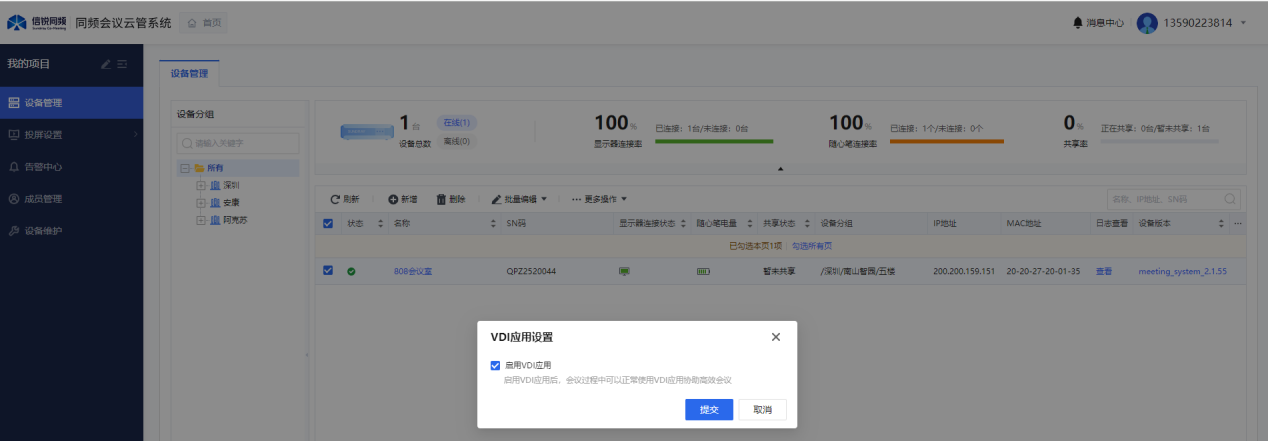
Task: Close the VDI应用设置 dialog with X
Action: pyautogui.click(x=776, y=337)
